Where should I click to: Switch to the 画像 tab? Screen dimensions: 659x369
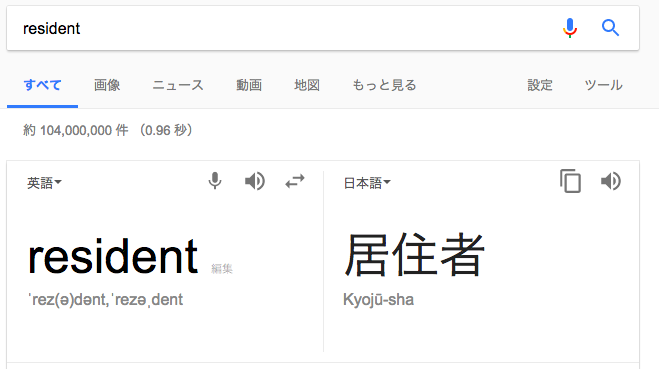[x=107, y=85]
